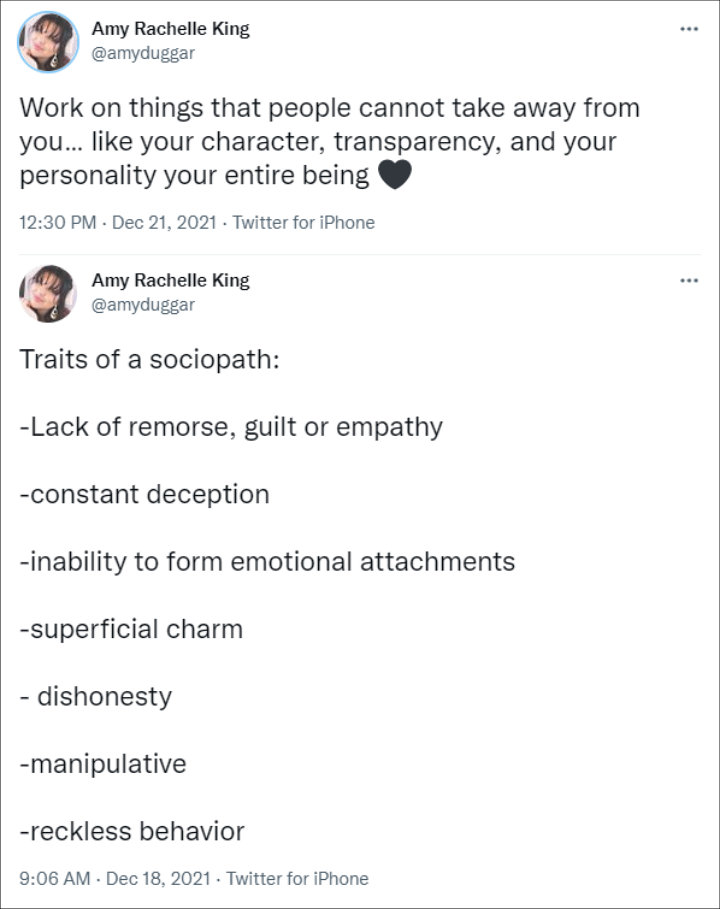Screen dimensions: 720x909
Task: Click the Dec 18, 2021 date
Action: (x=158, y=878)
